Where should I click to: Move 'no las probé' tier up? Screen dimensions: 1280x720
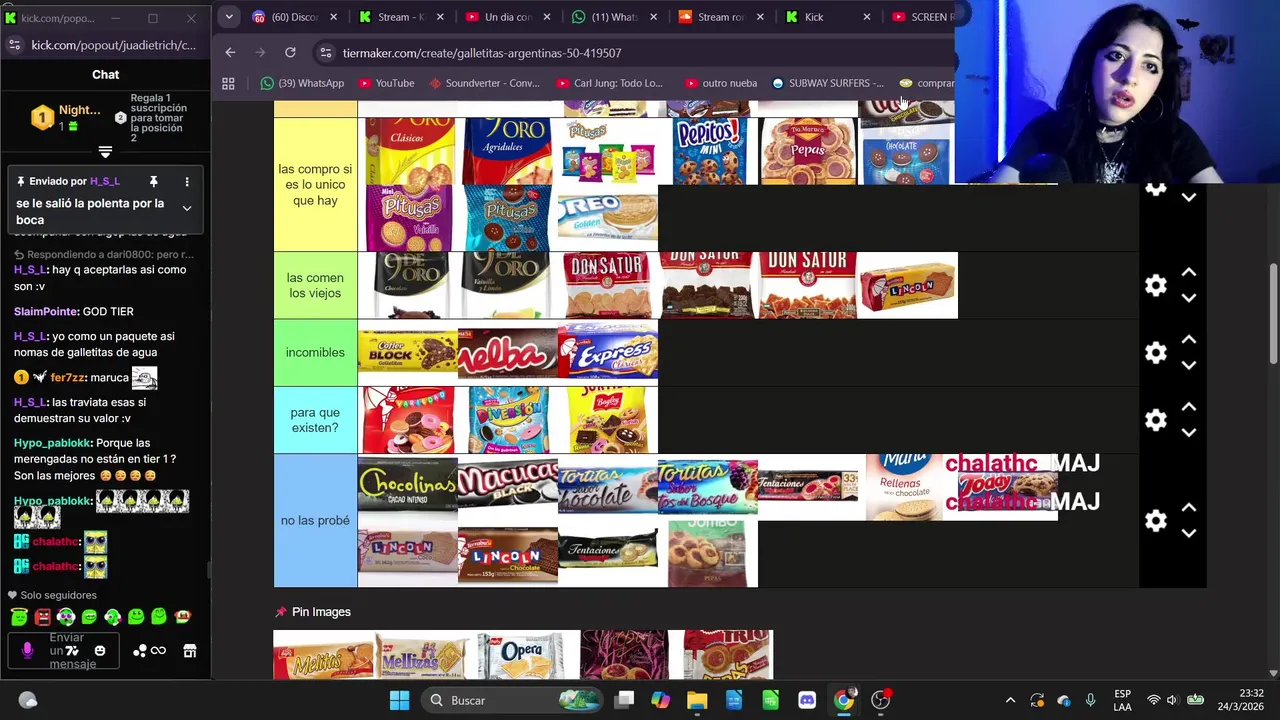coord(1189,508)
